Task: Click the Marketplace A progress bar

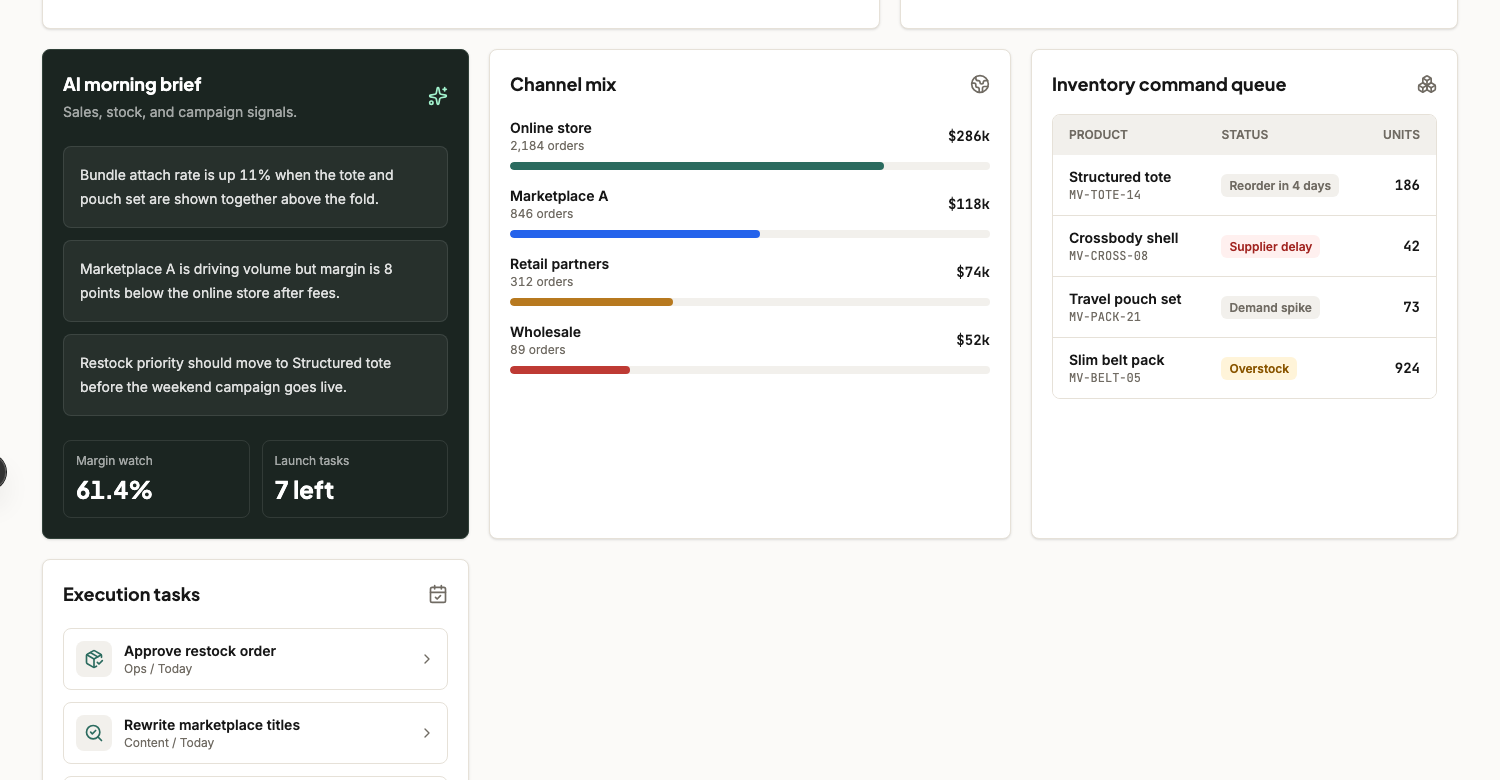Action: [750, 234]
